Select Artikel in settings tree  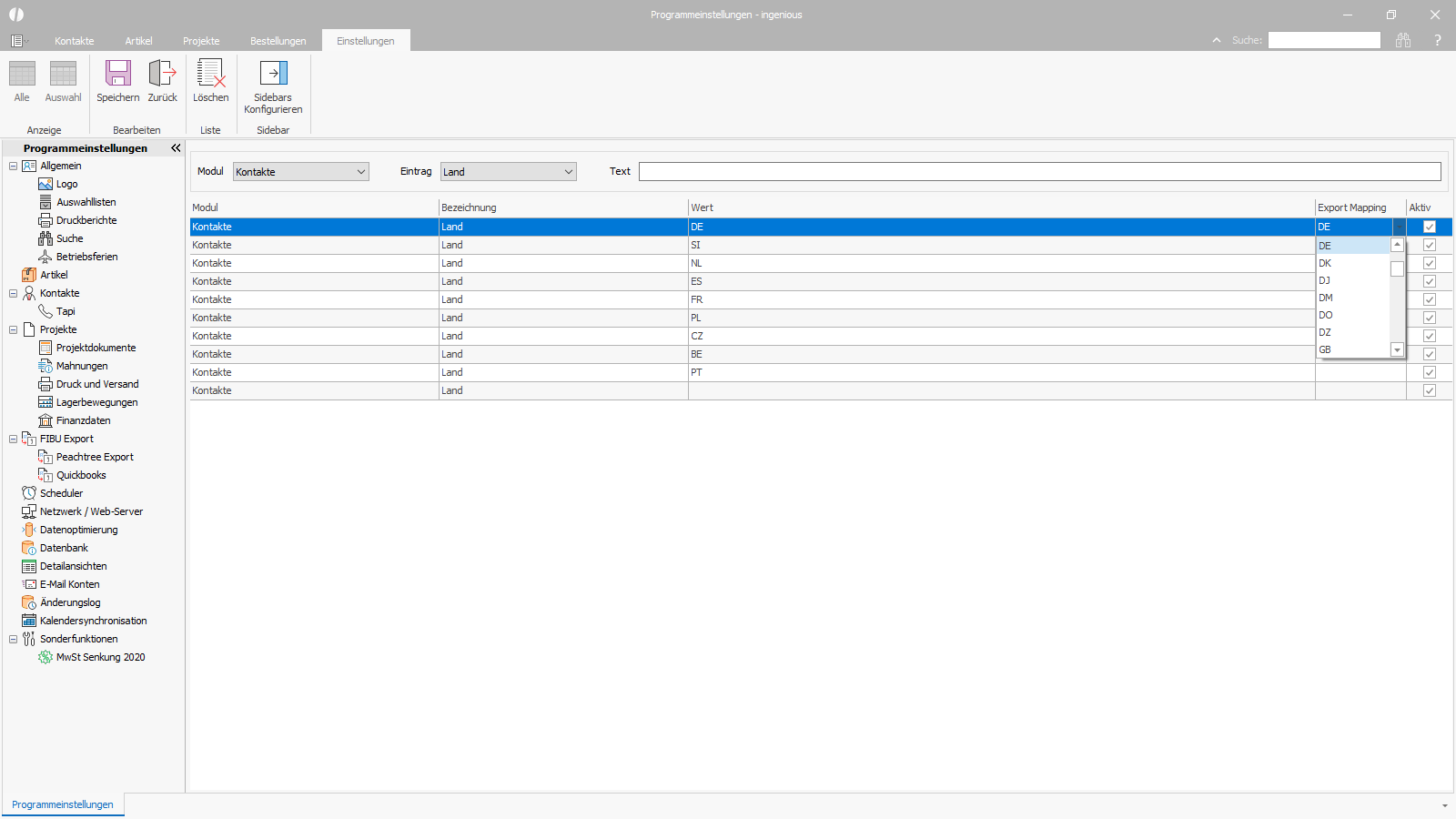click(x=54, y=275)
